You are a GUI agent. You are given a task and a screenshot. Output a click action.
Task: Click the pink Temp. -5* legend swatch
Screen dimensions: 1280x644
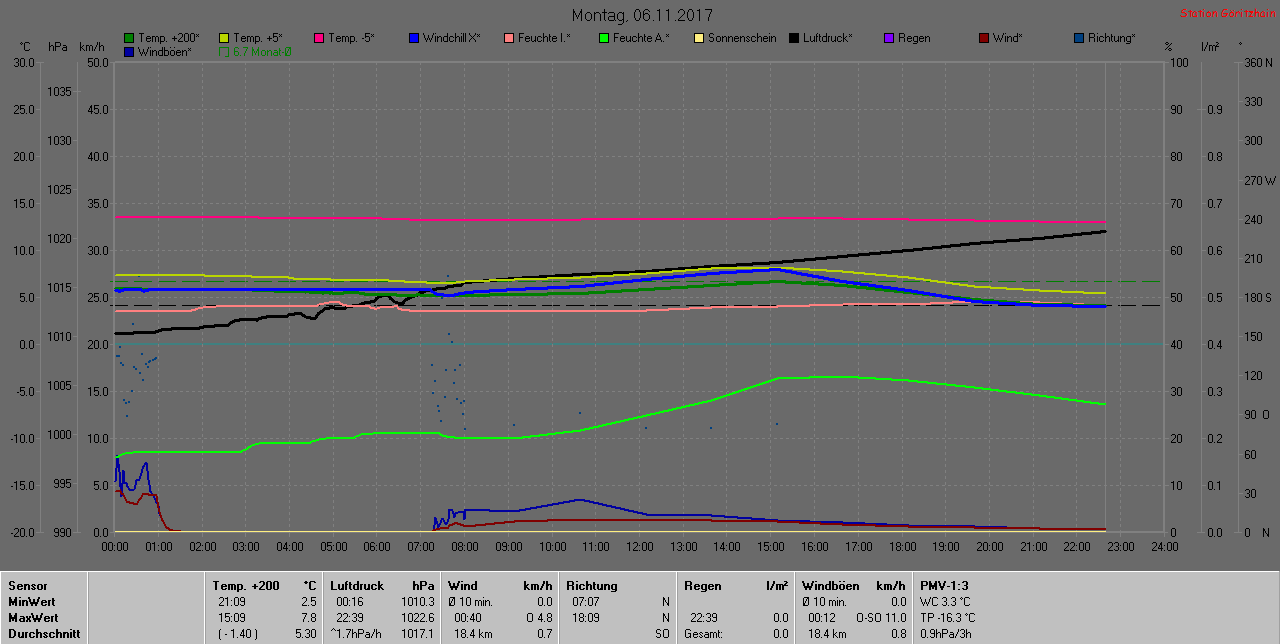pos(319,38)
